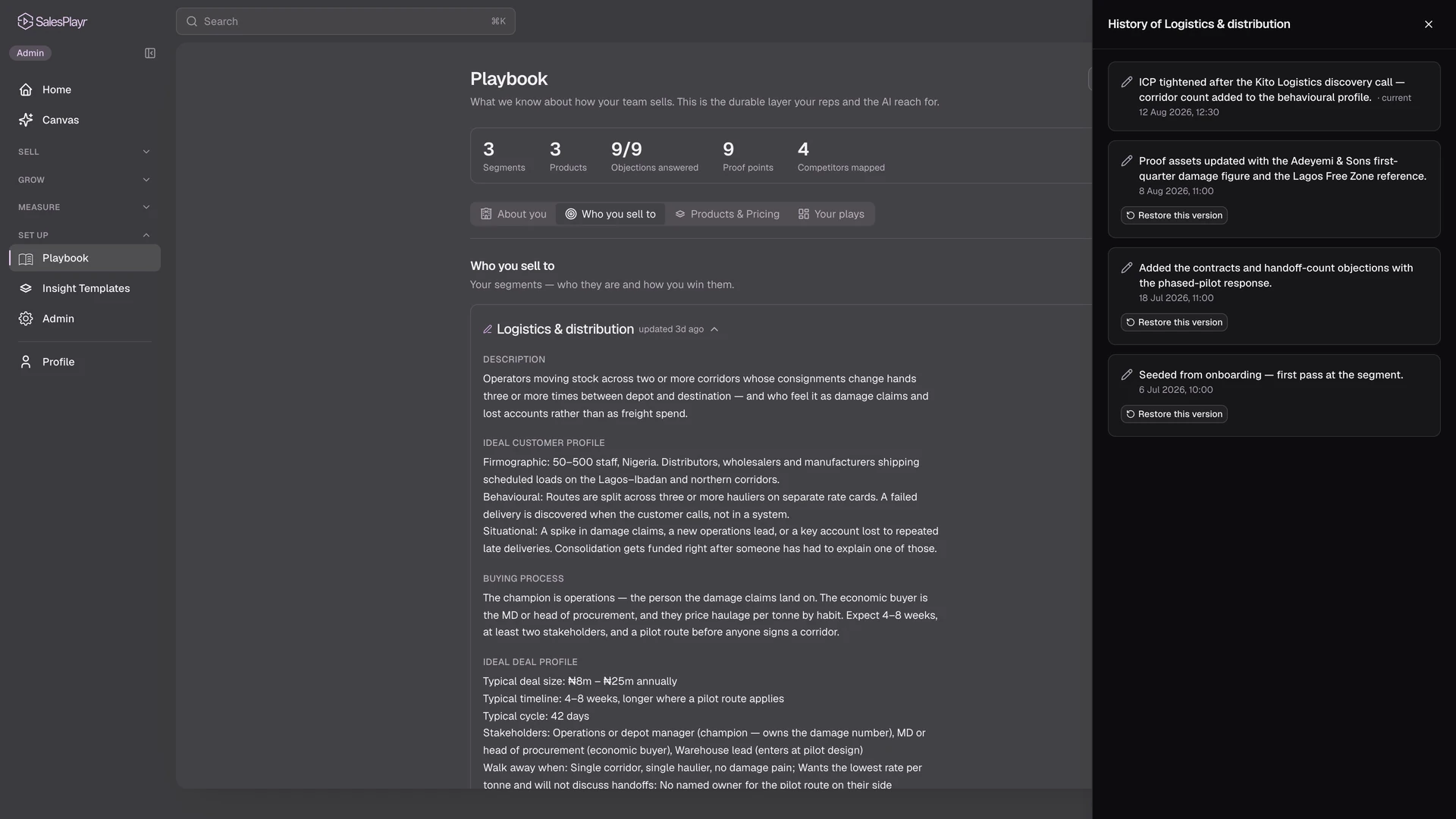Click the Home house icon
The height and width of the screenshot is (819, 1456).
tap(26, 89)
